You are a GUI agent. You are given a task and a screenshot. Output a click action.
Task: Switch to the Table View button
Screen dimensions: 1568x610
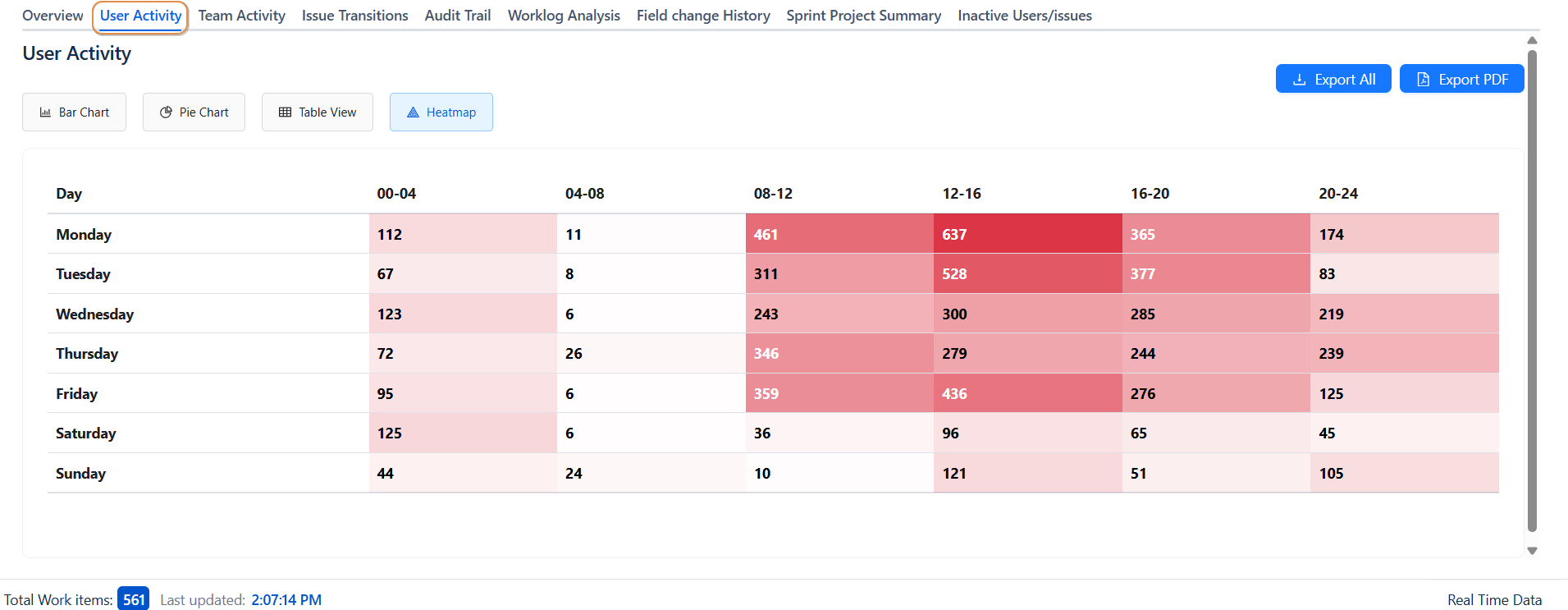(318, 112)
